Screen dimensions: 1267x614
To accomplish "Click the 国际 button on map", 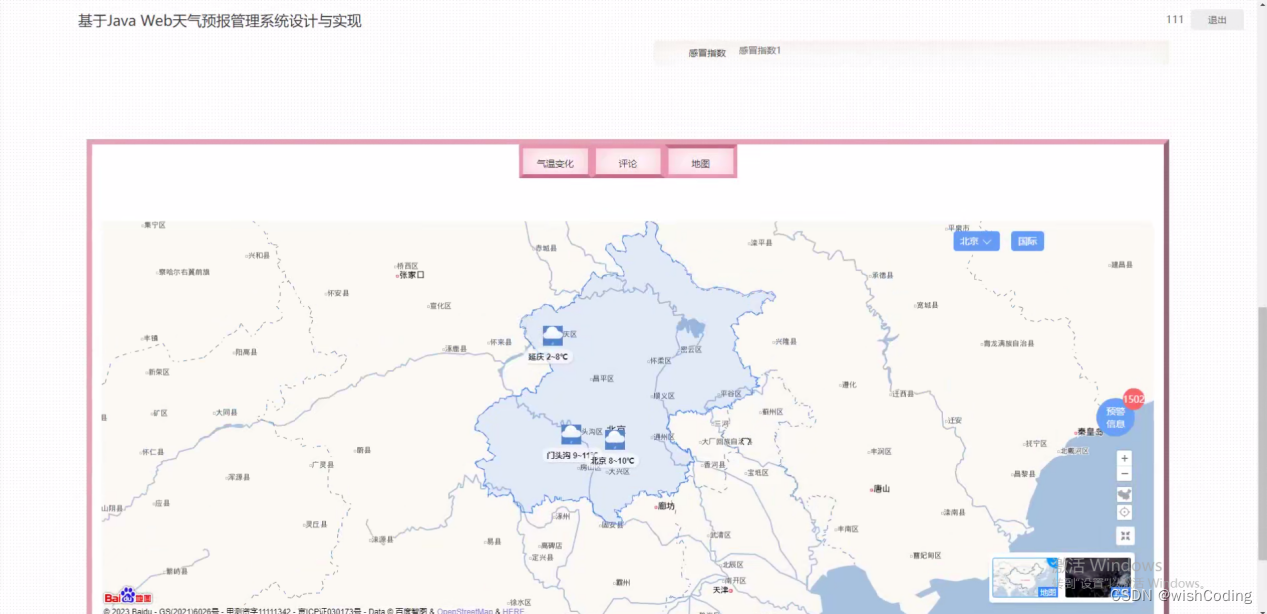I will pos(1027,241).
